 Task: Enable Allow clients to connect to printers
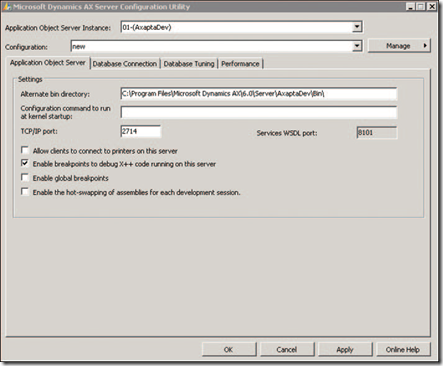25,150
